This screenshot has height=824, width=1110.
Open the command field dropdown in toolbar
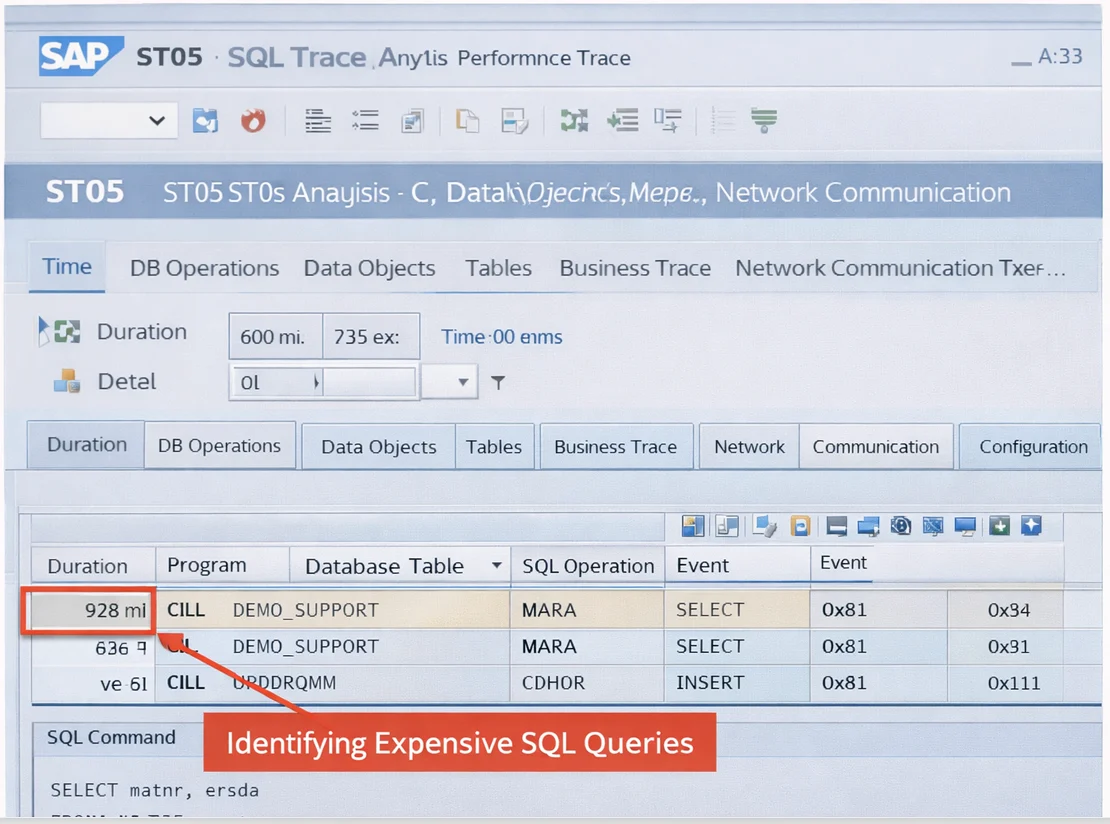(x=156, y=121)
